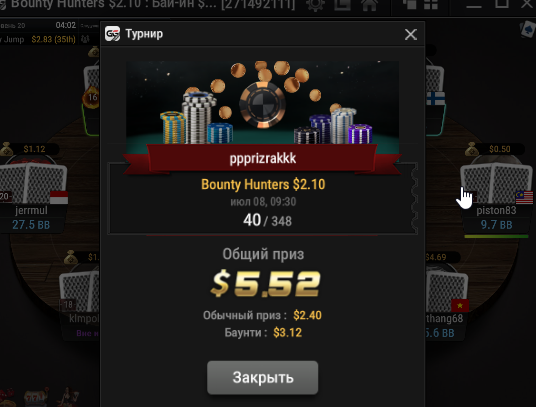Close the Турнир dialog with X
Image resolution: width=536 pixels, height=407 pixels.
click(x=411, y=34)
